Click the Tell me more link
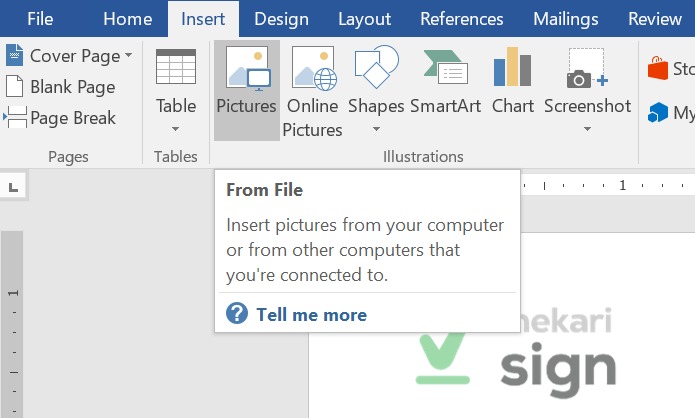This screenshot has width=695, height=418. click(312, 315)
